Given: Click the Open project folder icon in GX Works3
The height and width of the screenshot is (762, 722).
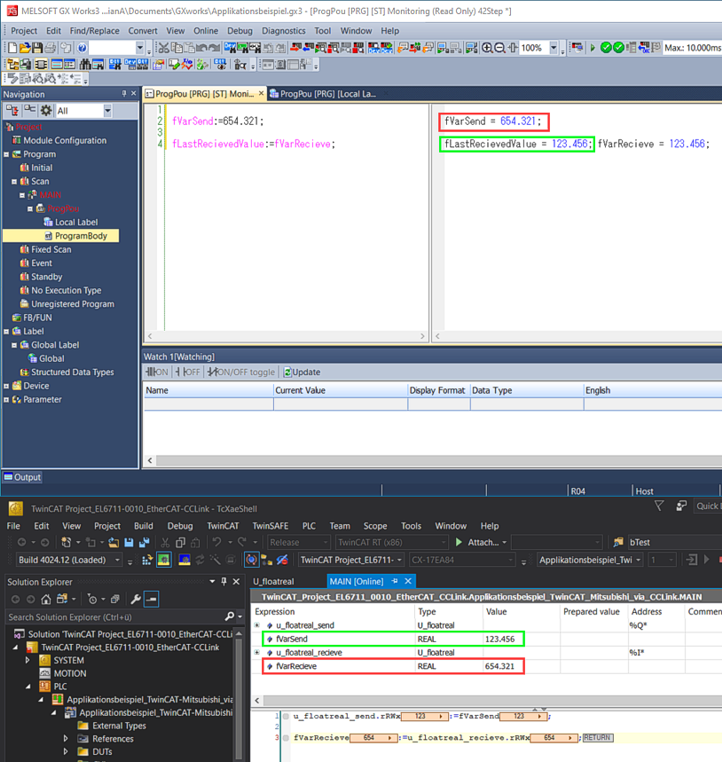Looking at the screenshot, I should point(25,48).
